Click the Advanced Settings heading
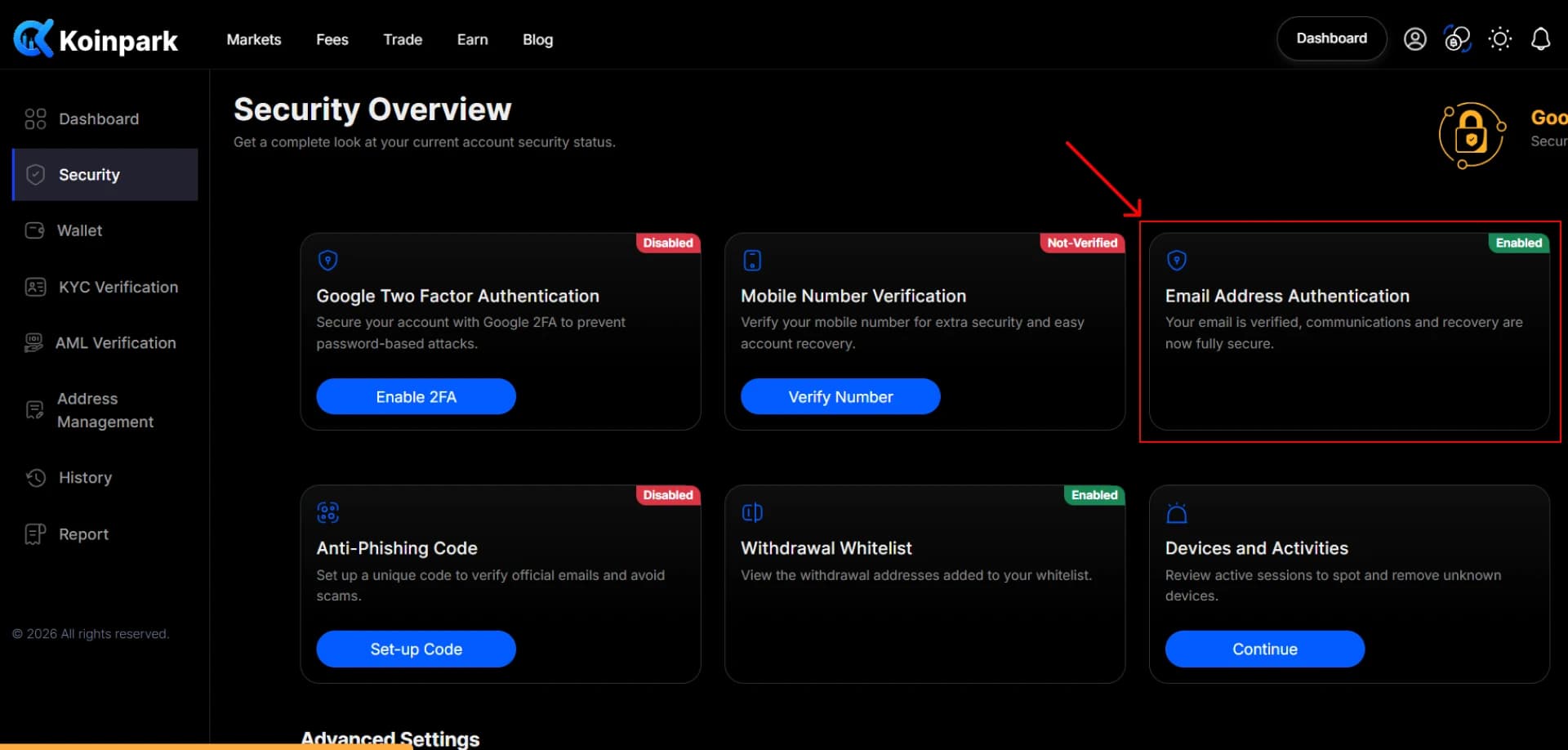Image resolution: width=1568 pixels, height=750 pixels. [x=390, y=739]
